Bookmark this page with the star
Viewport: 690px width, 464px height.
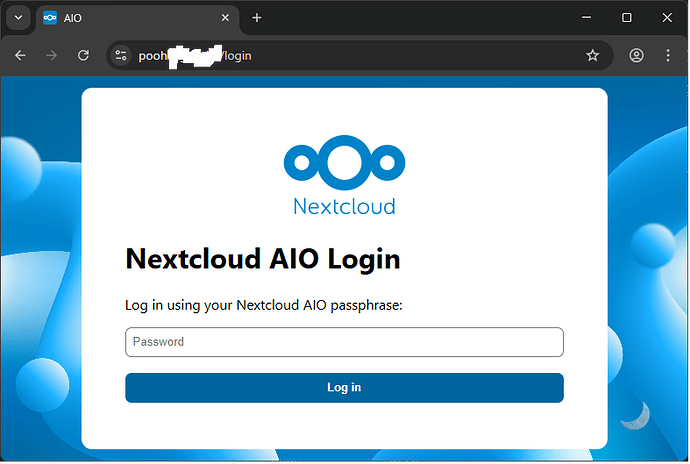(x=592, y=55)
